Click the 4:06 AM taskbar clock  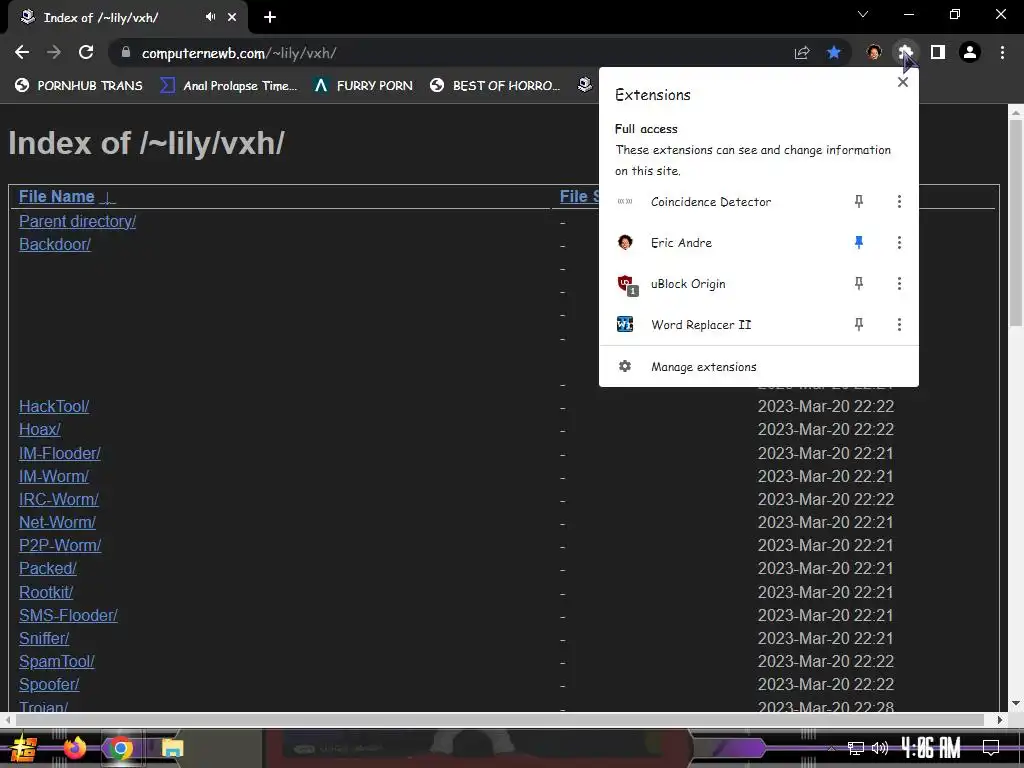[x=931, y=748]
